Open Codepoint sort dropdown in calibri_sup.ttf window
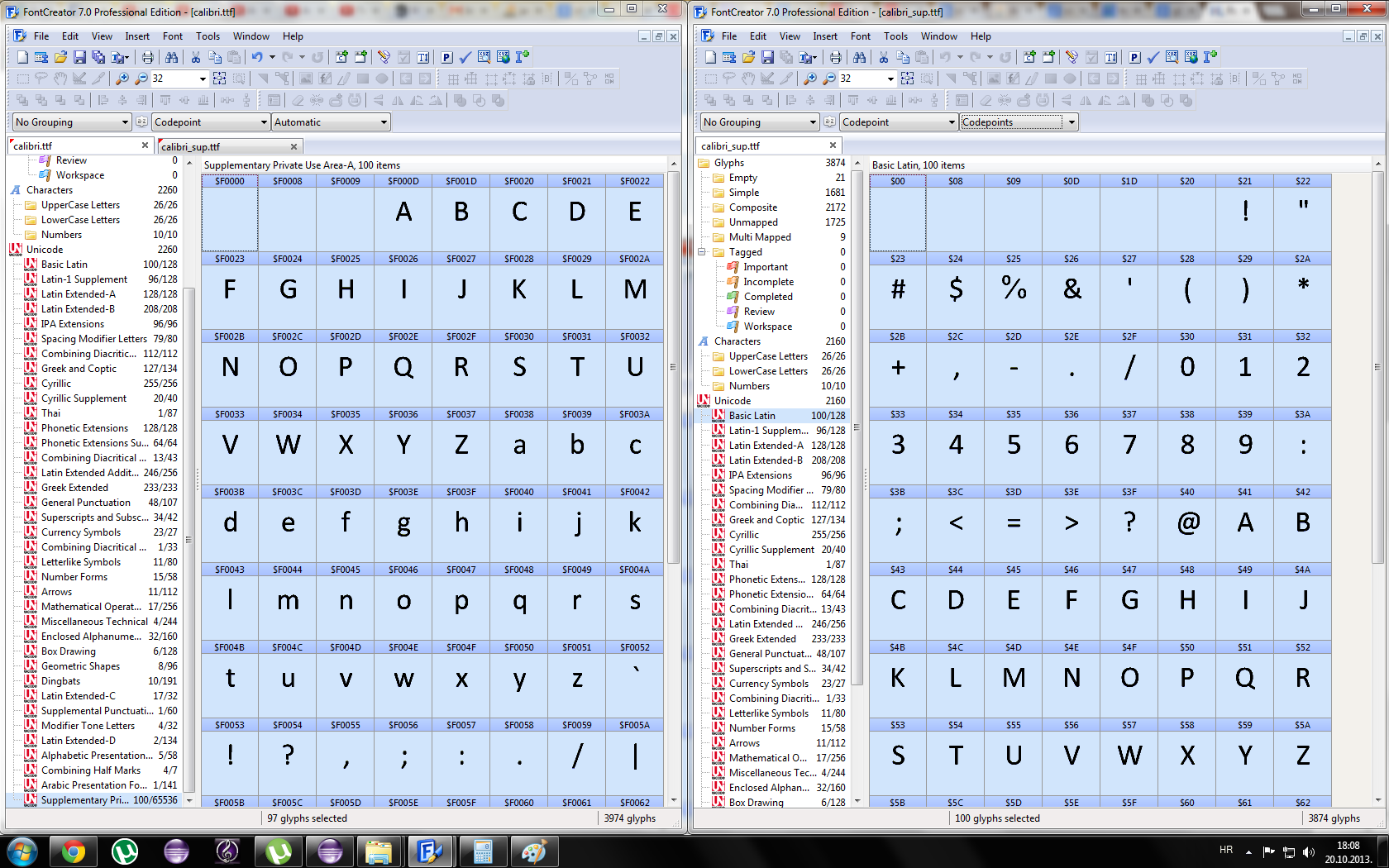The height and width of the screenshot is (868, 1389). [899, 122]
